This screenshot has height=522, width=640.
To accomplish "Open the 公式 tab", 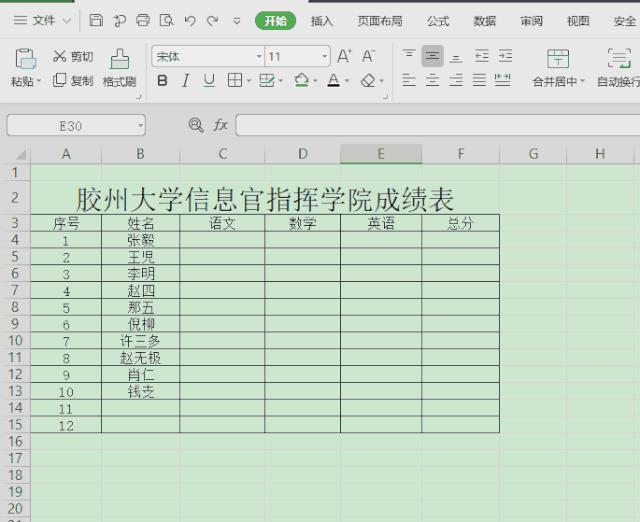I will tap(438, 21).
